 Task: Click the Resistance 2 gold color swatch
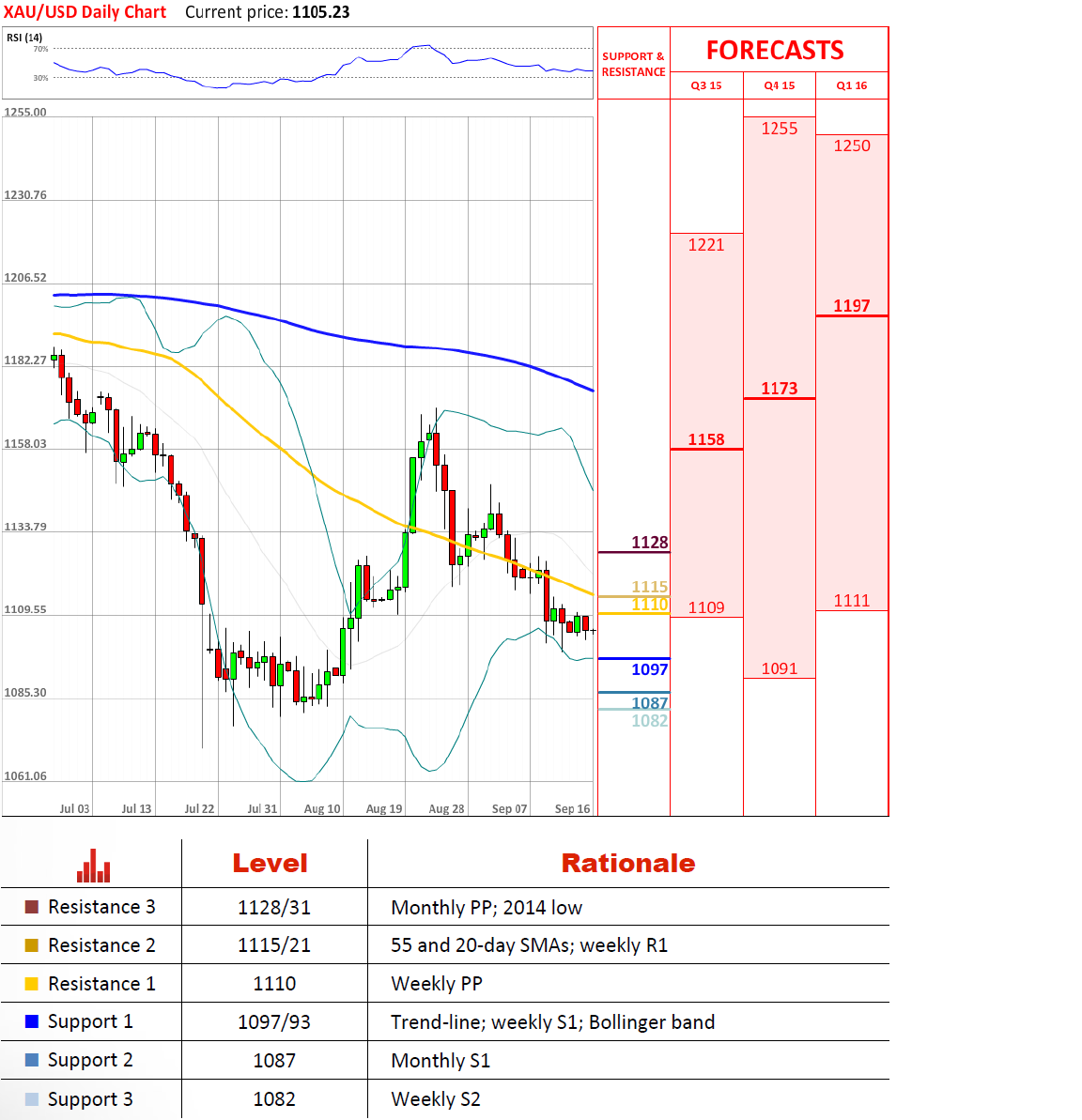[31, 945]
